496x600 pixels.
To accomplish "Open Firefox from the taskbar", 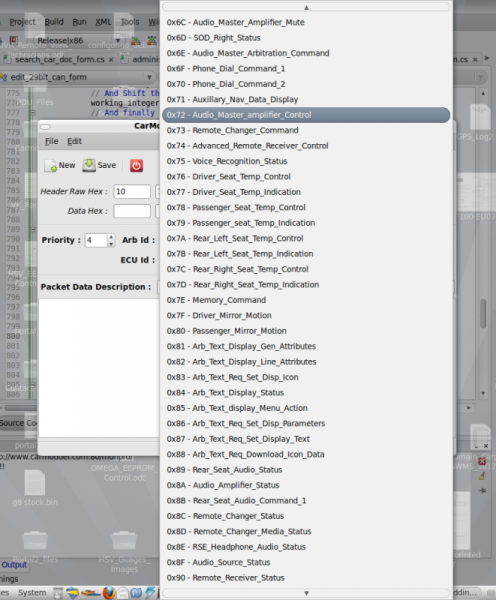I will click(x=109, y=593).
